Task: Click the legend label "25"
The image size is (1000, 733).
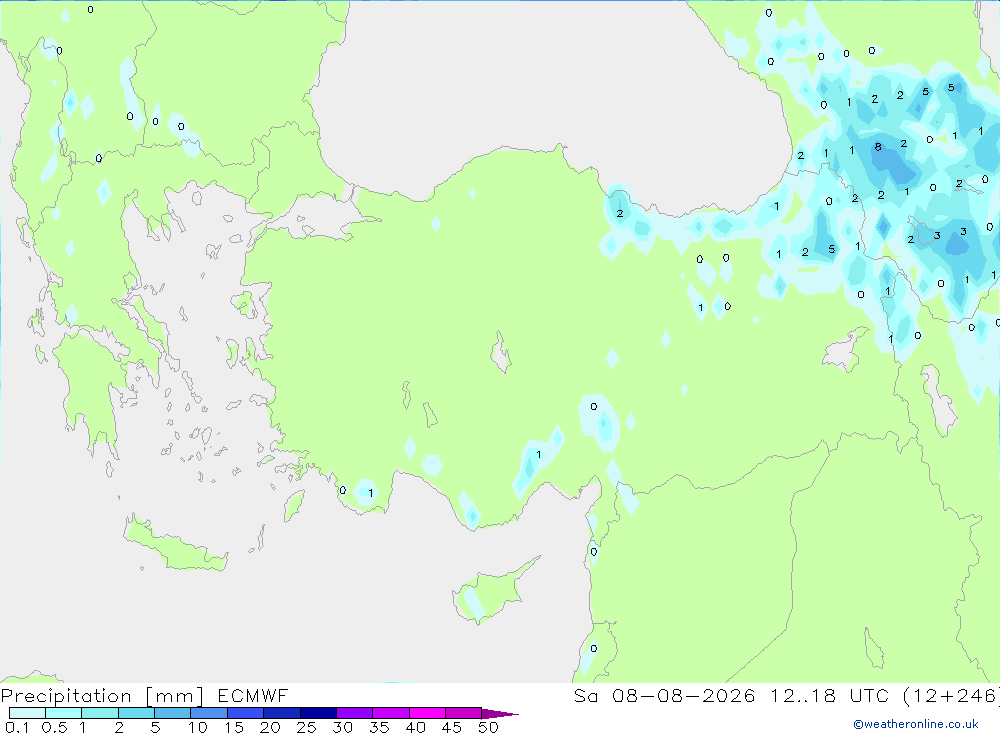Action: pos(307,727)
